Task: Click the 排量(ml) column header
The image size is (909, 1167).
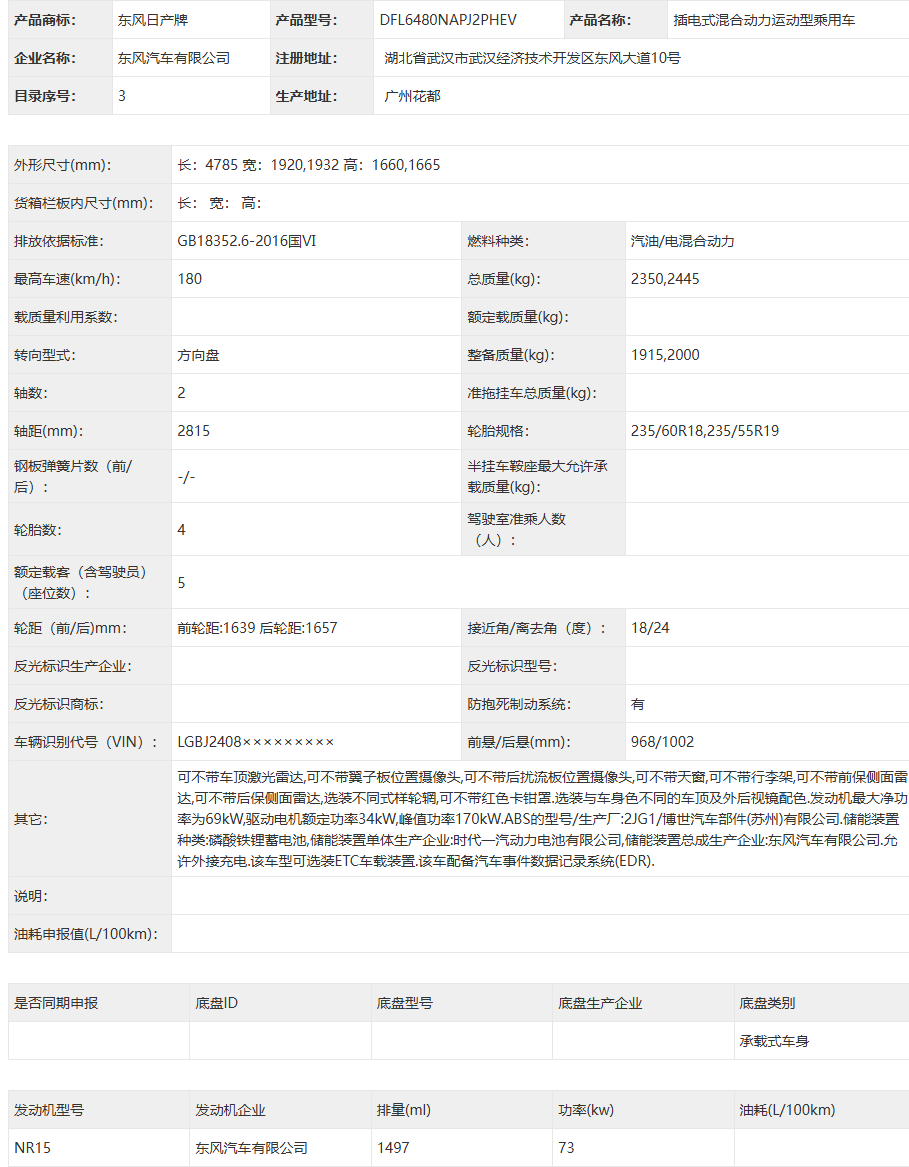Action: tap(404, 1110)
